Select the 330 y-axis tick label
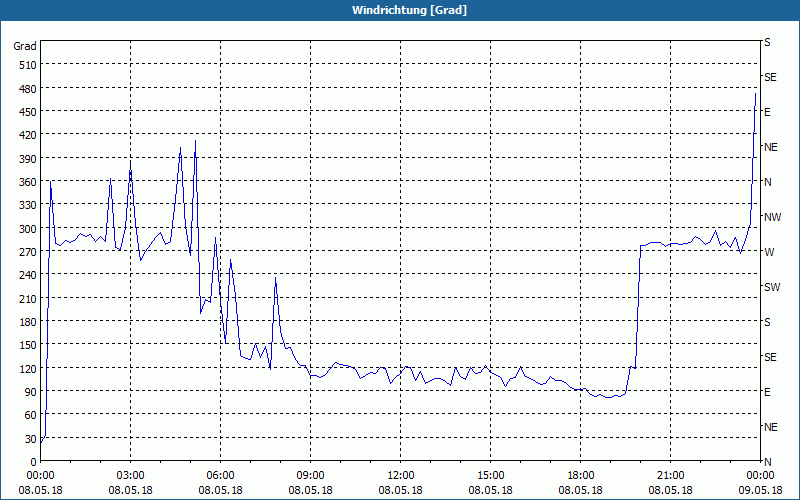800x500 pixels. tap(28, 205)
